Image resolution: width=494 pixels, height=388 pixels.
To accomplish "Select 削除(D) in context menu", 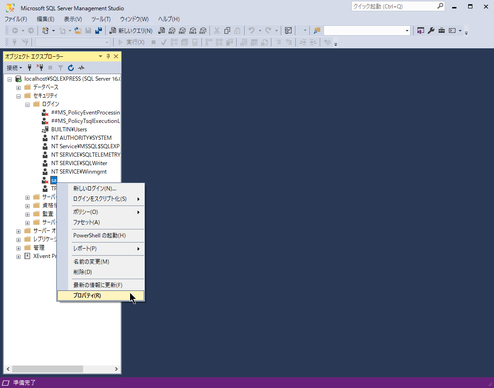I will point(101,272).
